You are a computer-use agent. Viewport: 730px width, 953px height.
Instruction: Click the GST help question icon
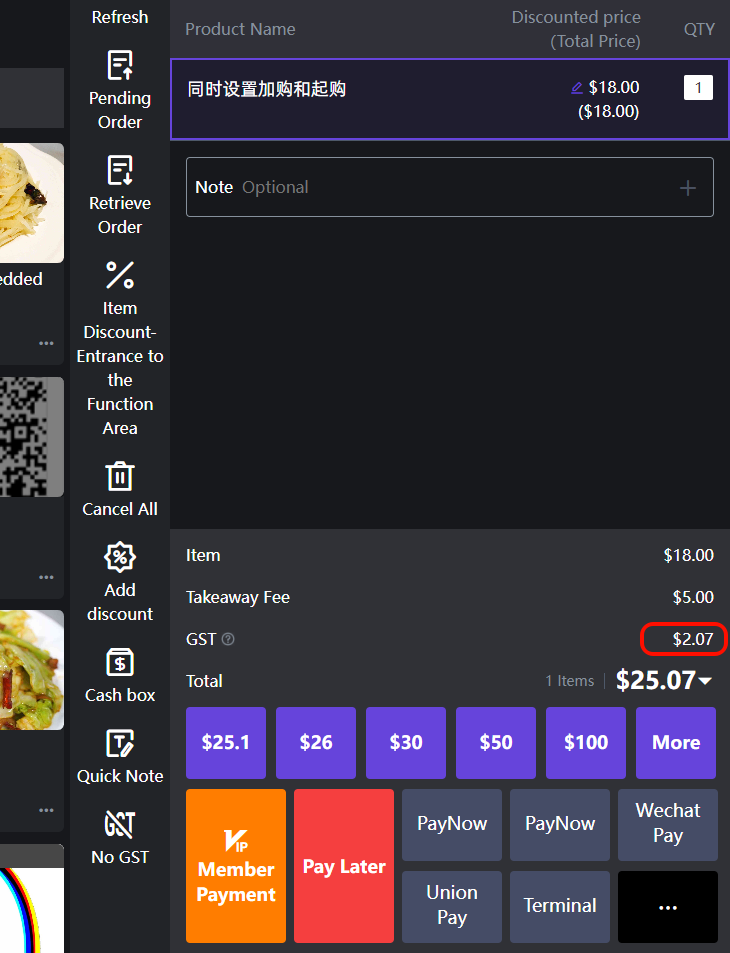pyautogui.click(x=228, y=639)
